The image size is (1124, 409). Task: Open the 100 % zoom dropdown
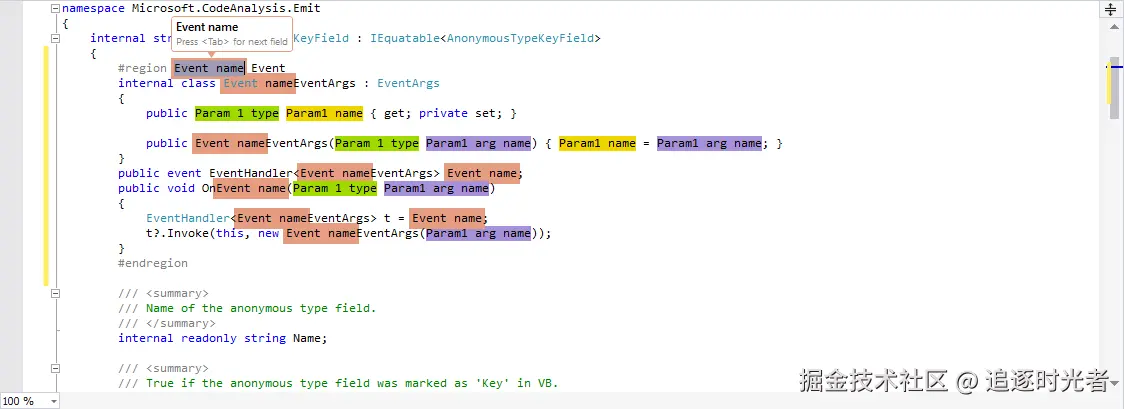coord(29,401)
